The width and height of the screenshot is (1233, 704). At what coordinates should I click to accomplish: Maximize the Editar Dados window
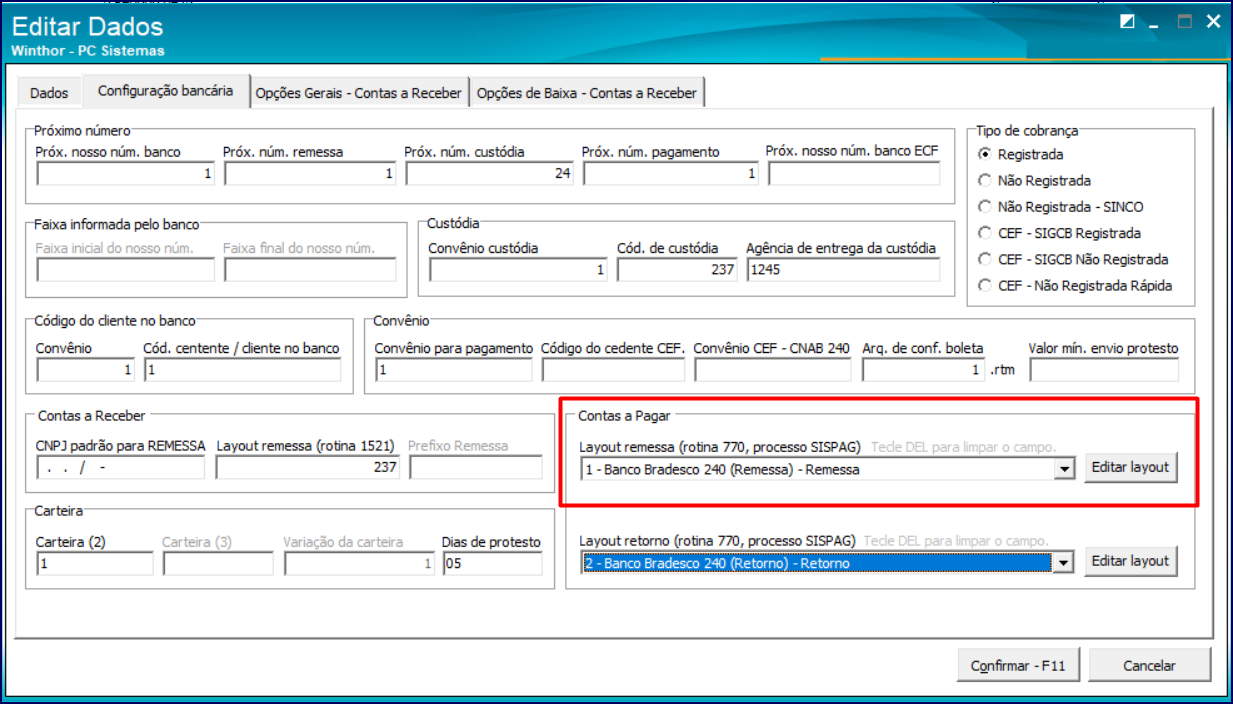1185,21
